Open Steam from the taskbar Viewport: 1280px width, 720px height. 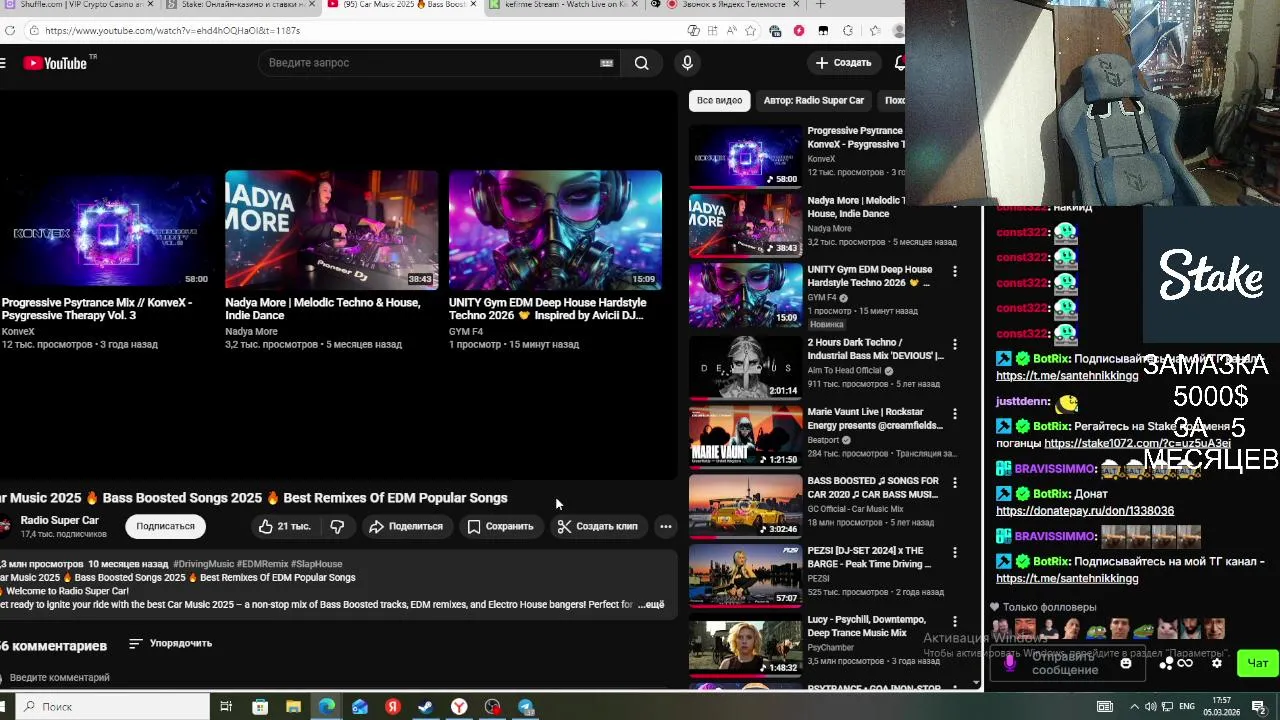[426, 707]
